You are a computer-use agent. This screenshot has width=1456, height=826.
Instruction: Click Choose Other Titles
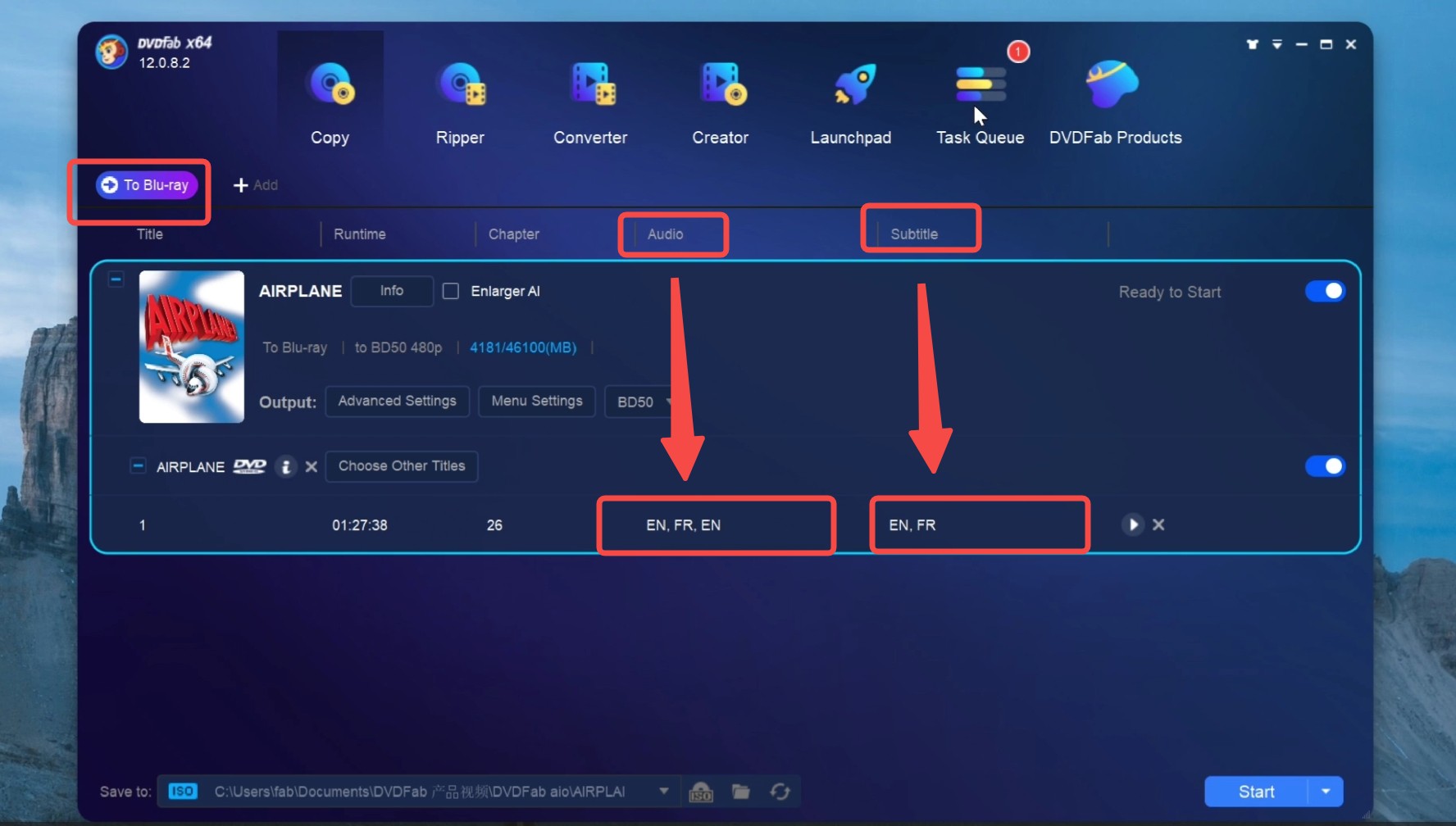click(x=402, y=466)
